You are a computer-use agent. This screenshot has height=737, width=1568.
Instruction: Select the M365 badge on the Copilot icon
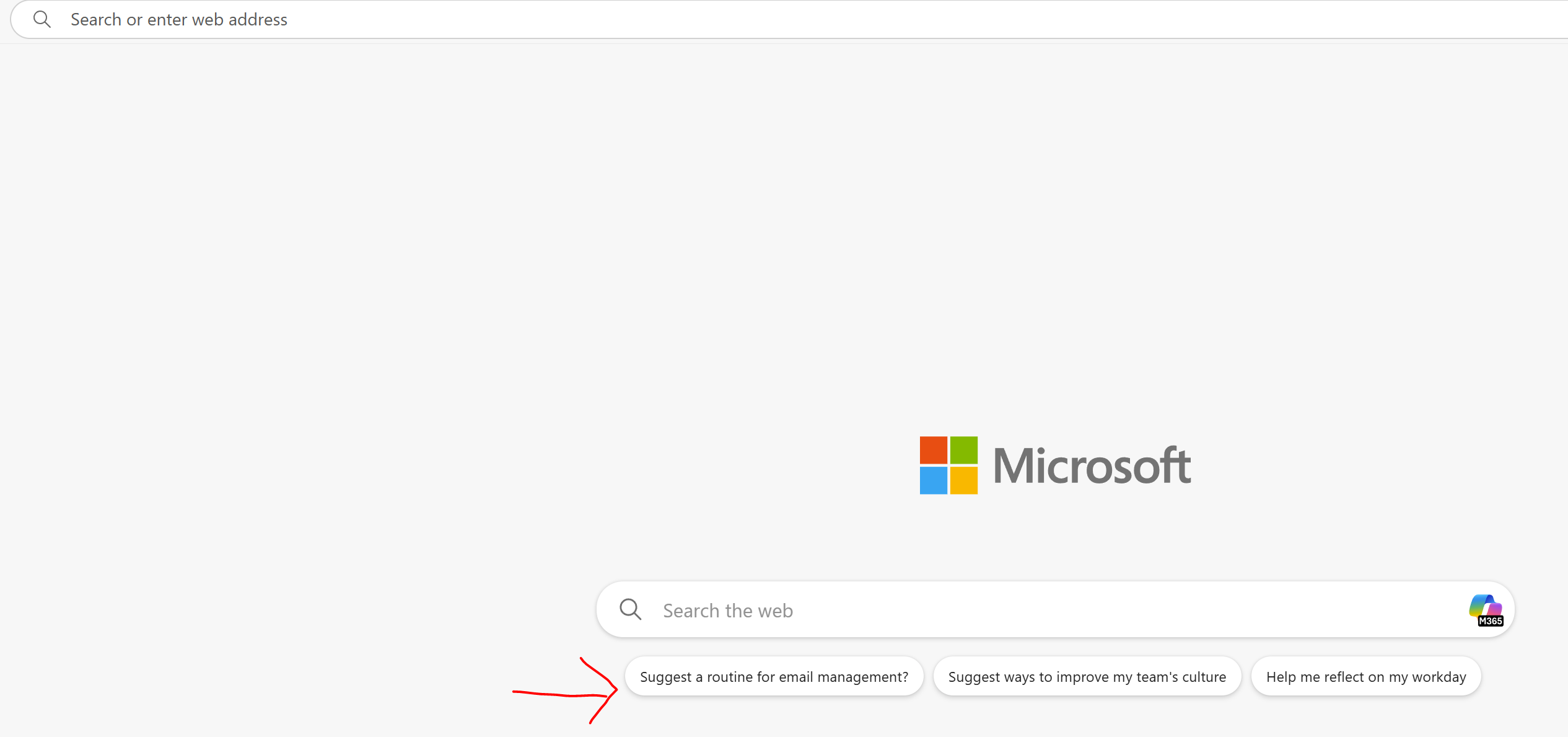click(x=1489, y=620)
